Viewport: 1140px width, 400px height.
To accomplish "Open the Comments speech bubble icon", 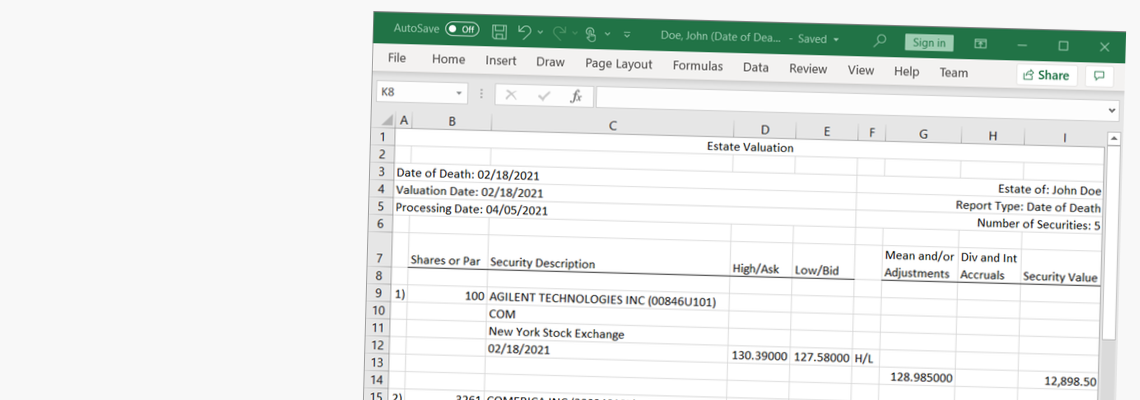I will coord(1099,76).
